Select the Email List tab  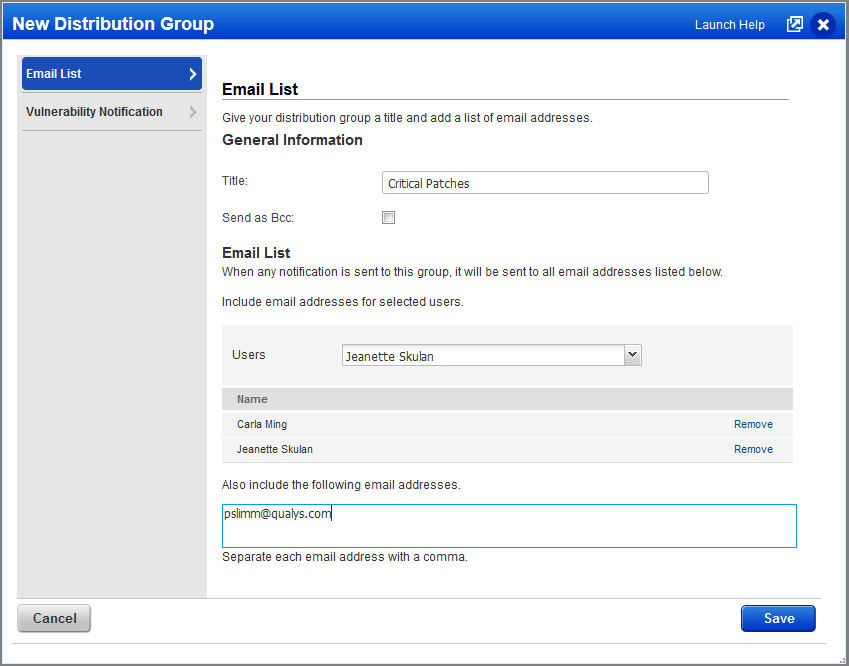[x=112, y=74]
